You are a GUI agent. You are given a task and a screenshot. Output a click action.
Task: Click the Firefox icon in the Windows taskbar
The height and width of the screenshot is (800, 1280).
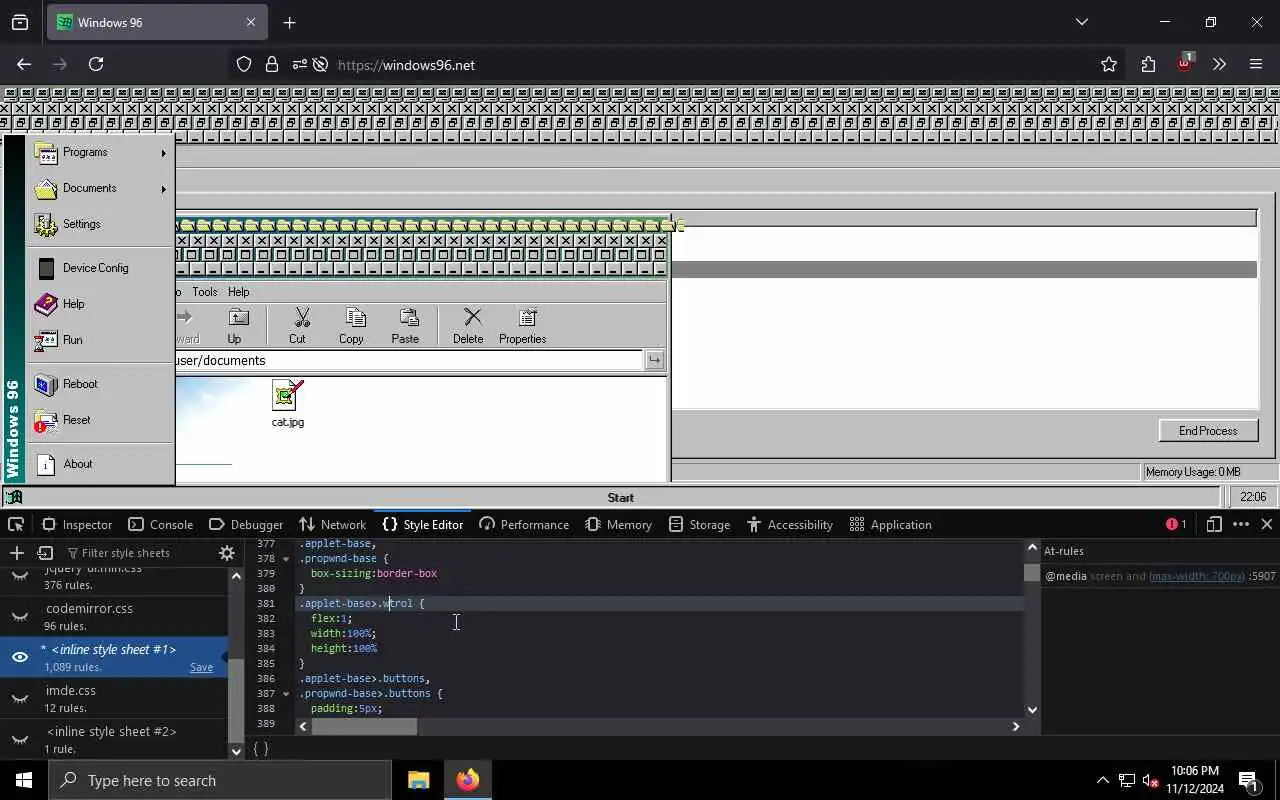pyautogui.click(x=468, y=780)
